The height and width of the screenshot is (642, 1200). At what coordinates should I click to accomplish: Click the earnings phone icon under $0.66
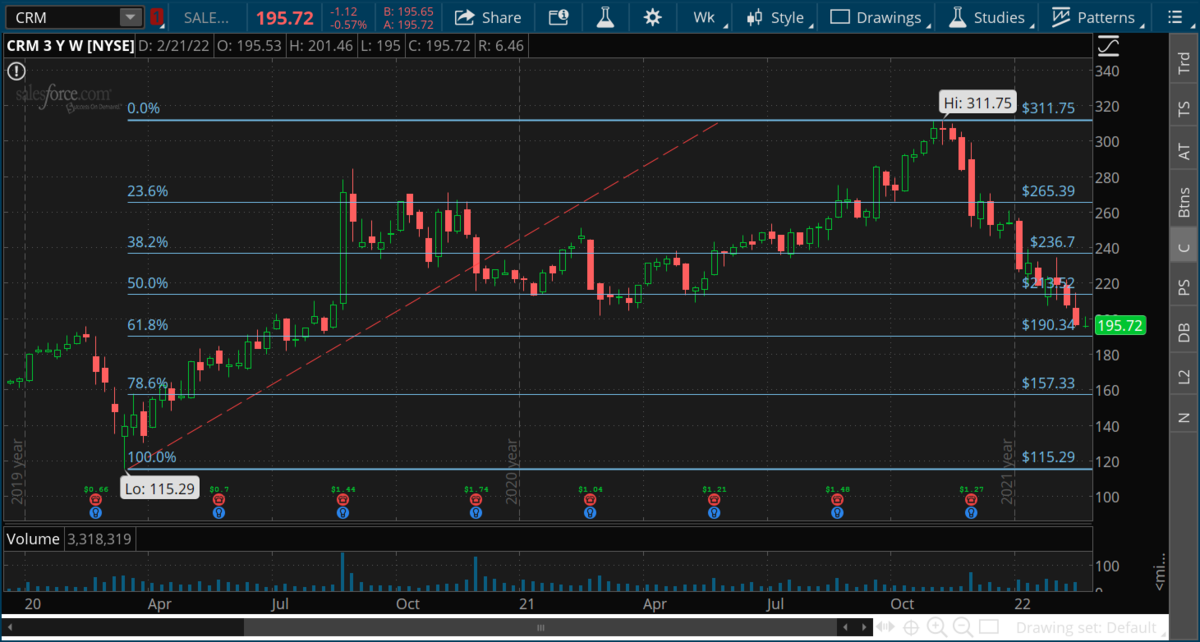[95, 500]
